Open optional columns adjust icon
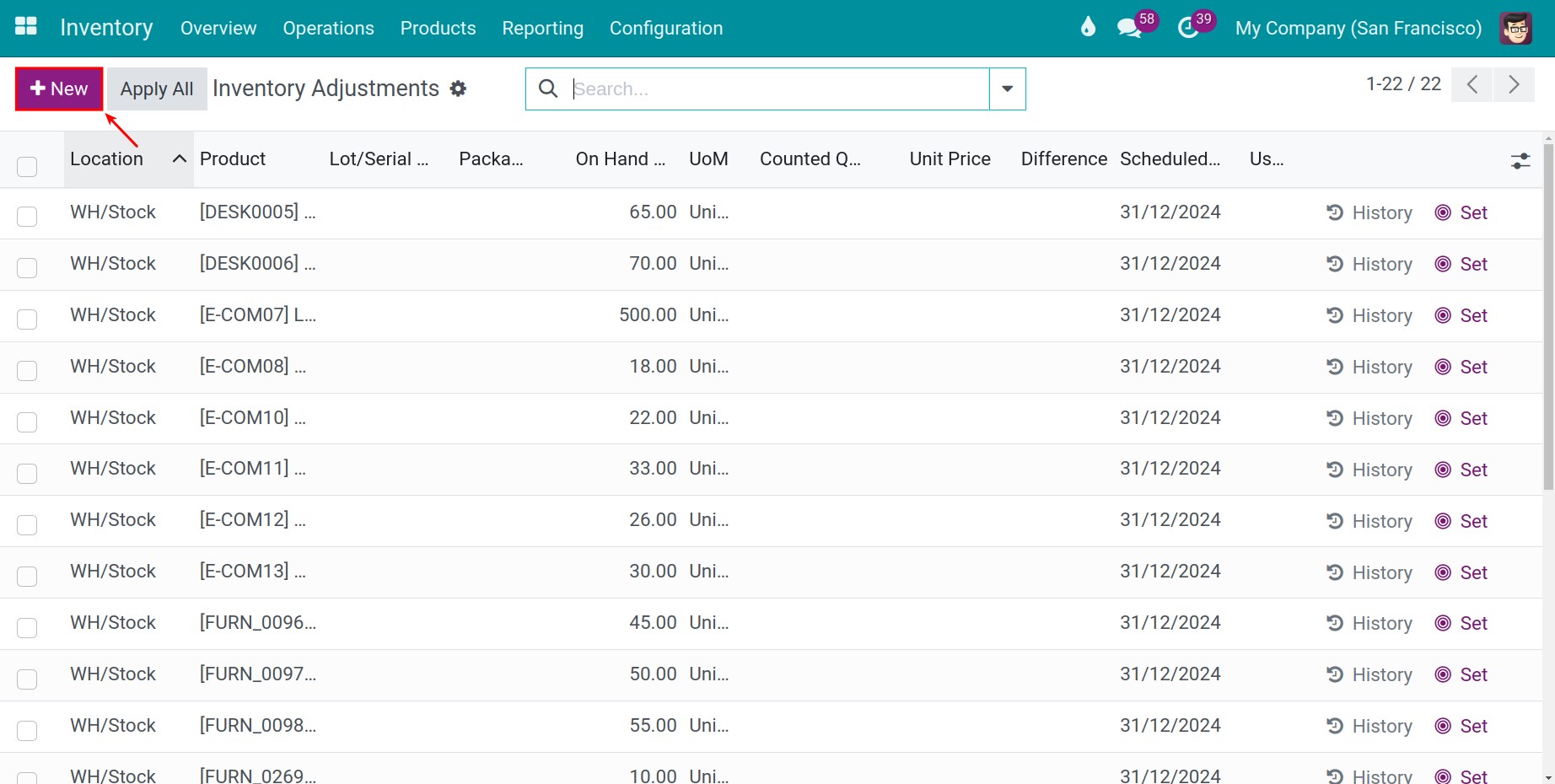This screenshot has width=1555, height=784. (1520, 160)
